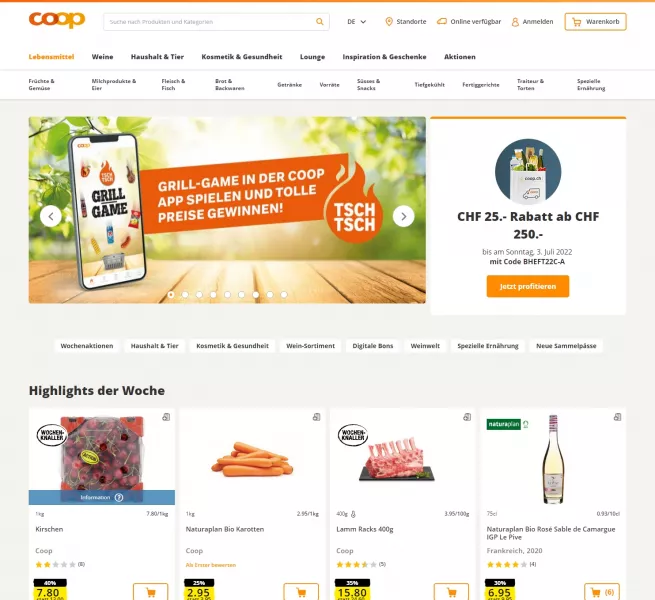Click compare icon on Kirschen card
Screen dimensions: 655x600
pos(166,417)
